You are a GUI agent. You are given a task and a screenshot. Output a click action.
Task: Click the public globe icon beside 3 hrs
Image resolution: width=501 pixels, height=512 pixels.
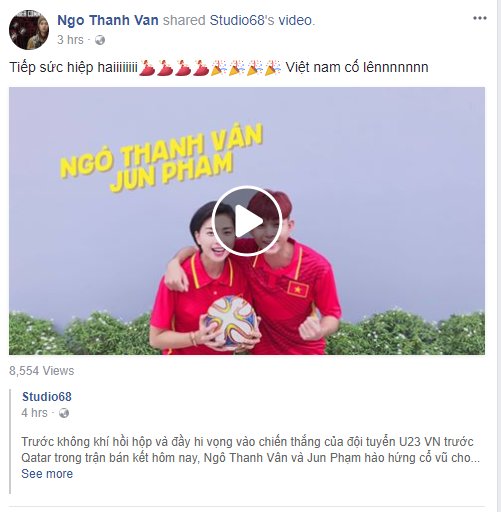tap(100, 40)
